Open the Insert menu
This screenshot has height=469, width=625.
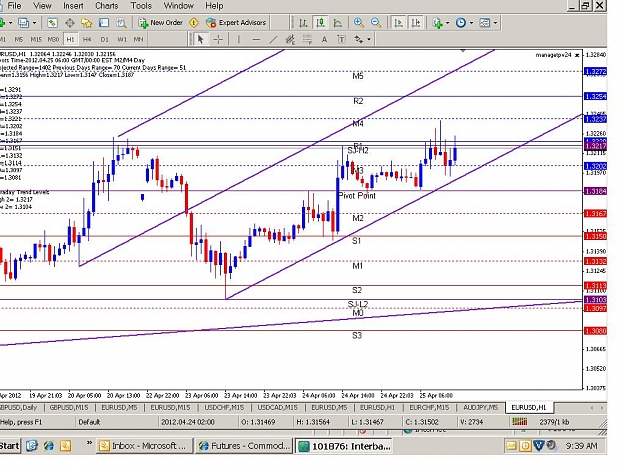tap(73, 6)
